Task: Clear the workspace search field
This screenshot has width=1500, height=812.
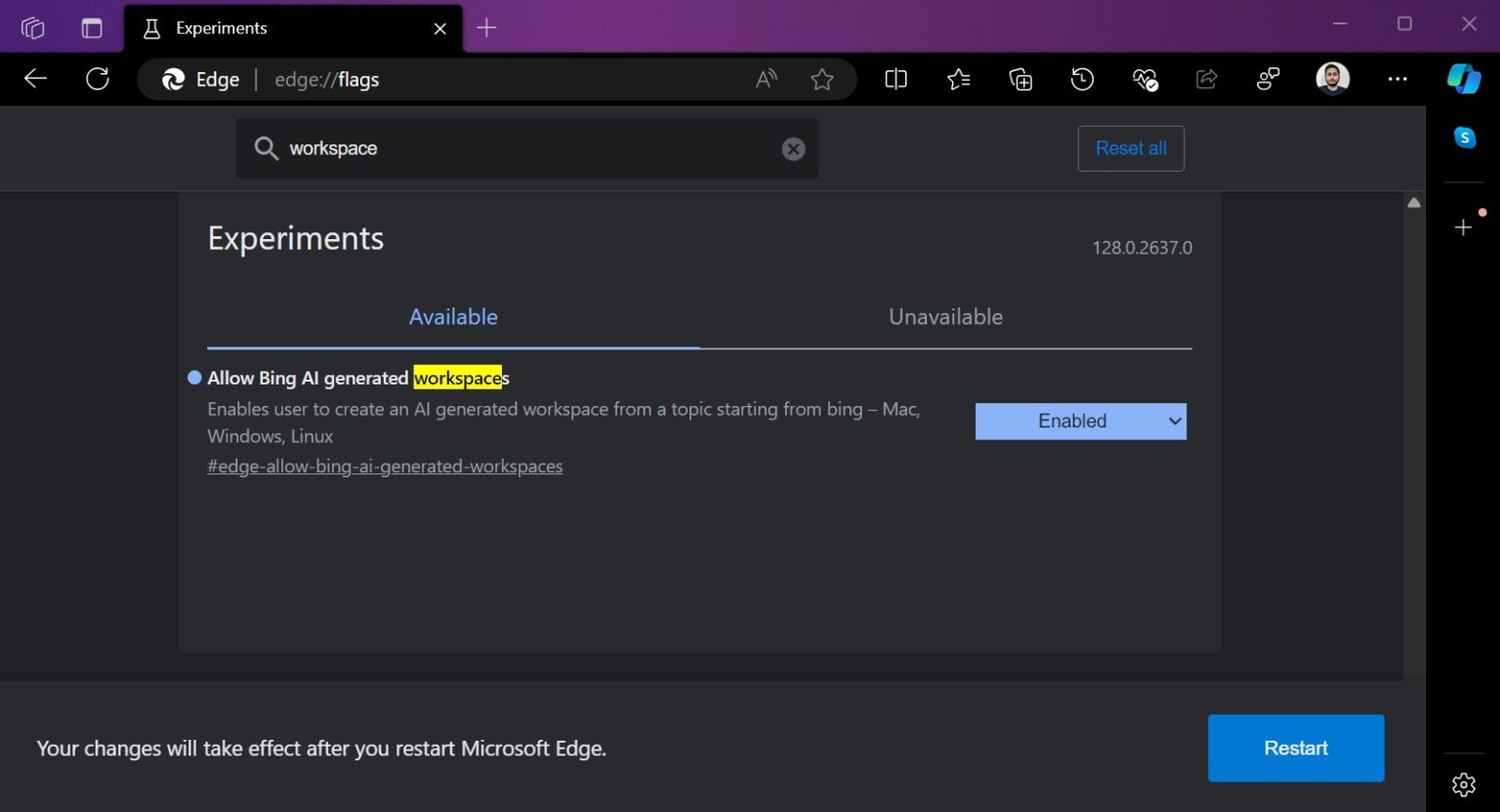Action: click(x=792, y=148)
